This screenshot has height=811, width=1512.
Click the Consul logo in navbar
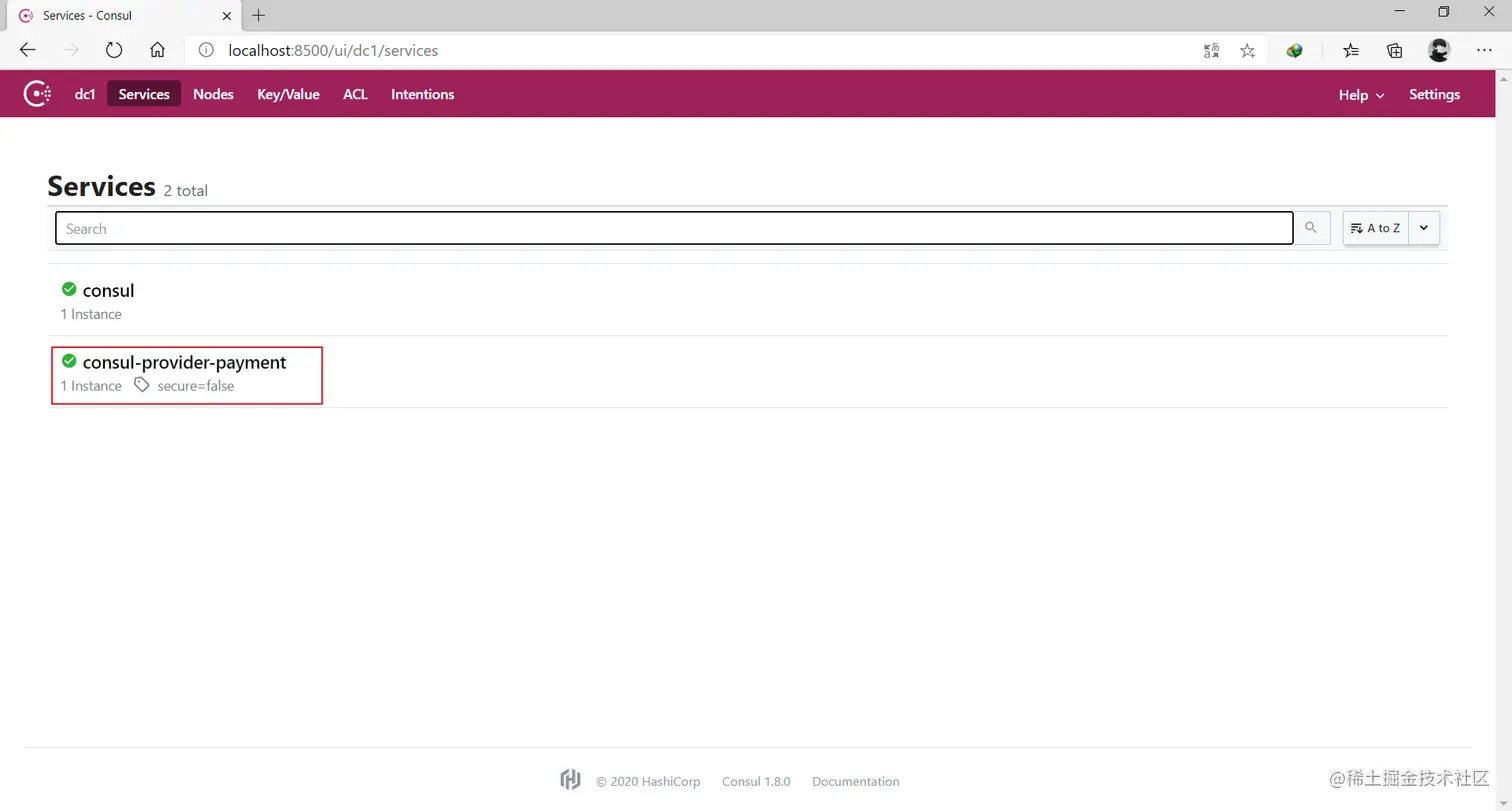(x=37, y=94)
